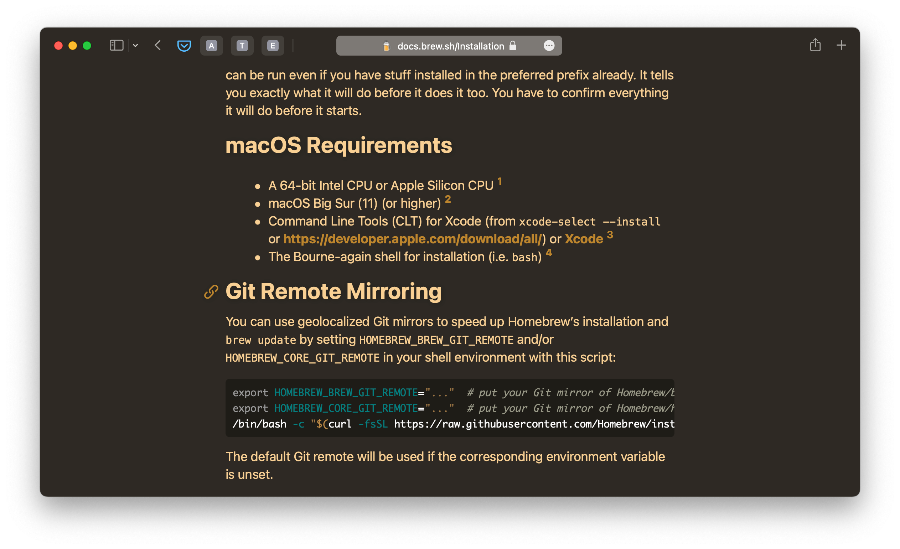Open the pinned tab labeled T

242,45
